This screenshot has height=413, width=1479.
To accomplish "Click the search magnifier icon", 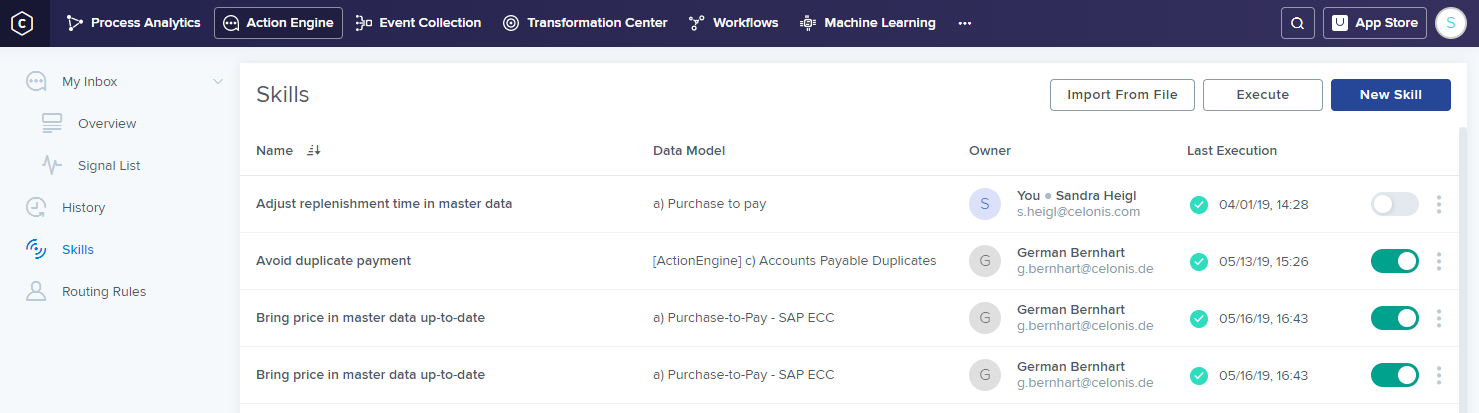I will 1297,23.
